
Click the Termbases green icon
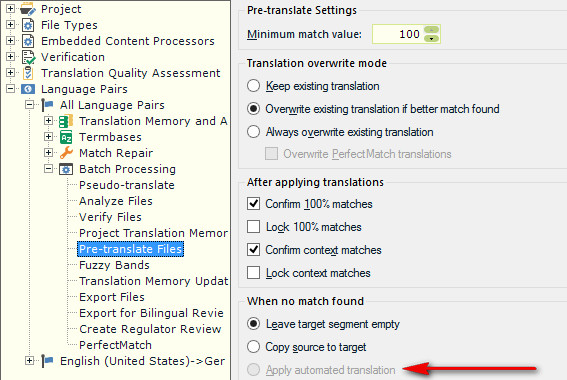(66, 137)
